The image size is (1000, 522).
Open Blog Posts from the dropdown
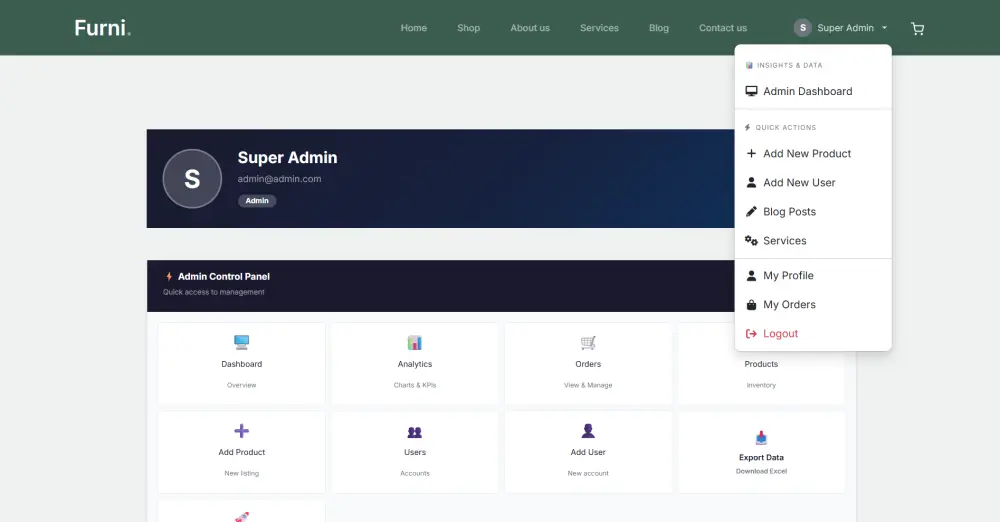click(813, 211)
